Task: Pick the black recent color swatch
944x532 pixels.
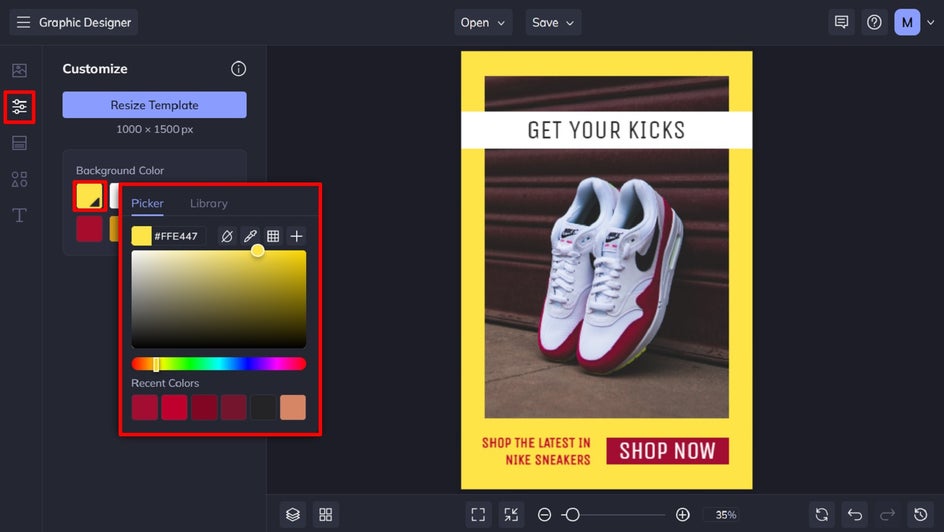Action: pyautogui.click(x=263, y=407)
